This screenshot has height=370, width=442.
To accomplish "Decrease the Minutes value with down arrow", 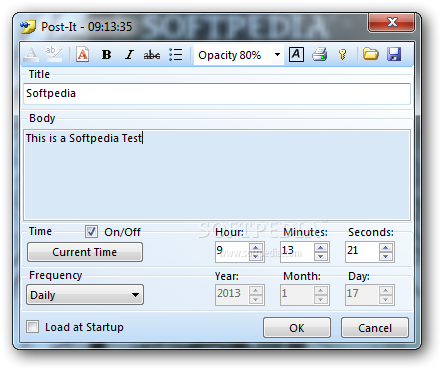I will click(x=321, y=256).
